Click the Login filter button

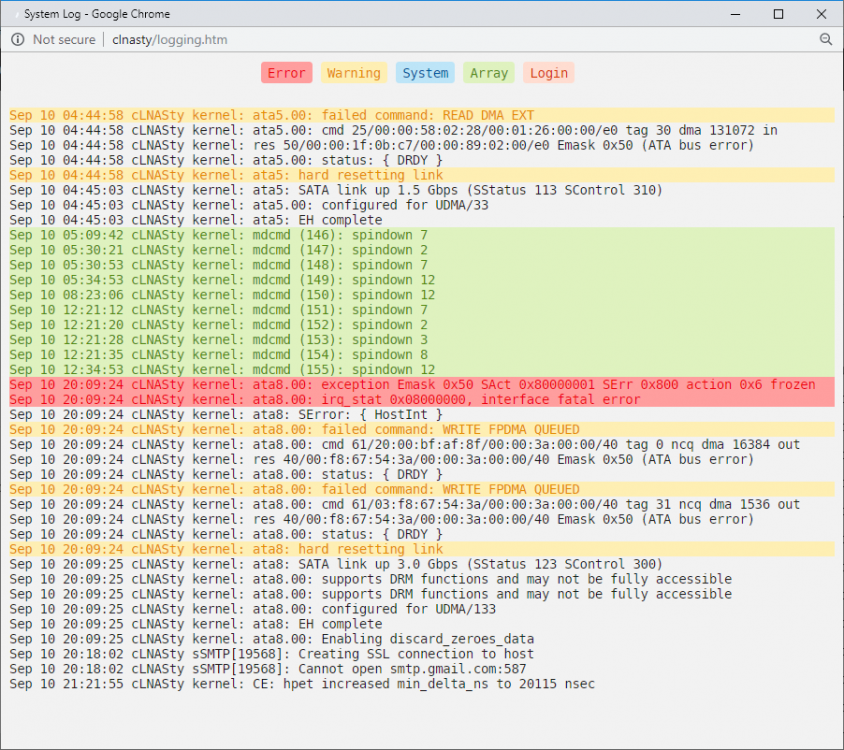click(548, 73)
